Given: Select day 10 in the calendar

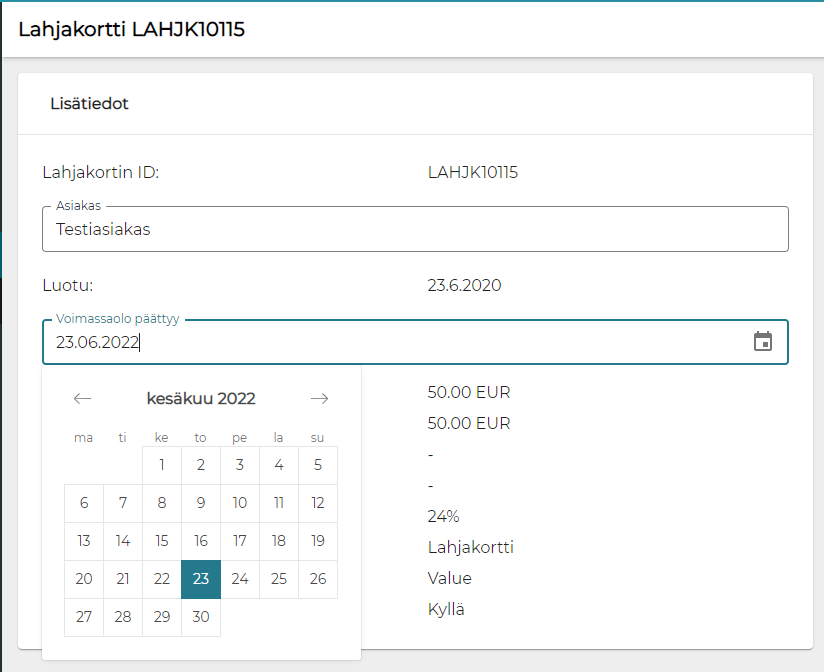Looking at the screenshot, I should pos(240,503).
